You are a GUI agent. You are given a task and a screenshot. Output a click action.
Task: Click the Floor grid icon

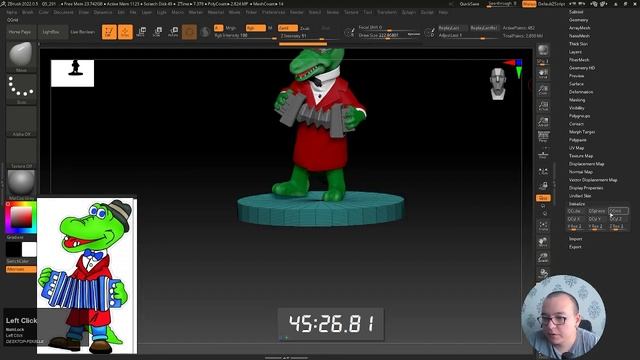click(543, 155)
